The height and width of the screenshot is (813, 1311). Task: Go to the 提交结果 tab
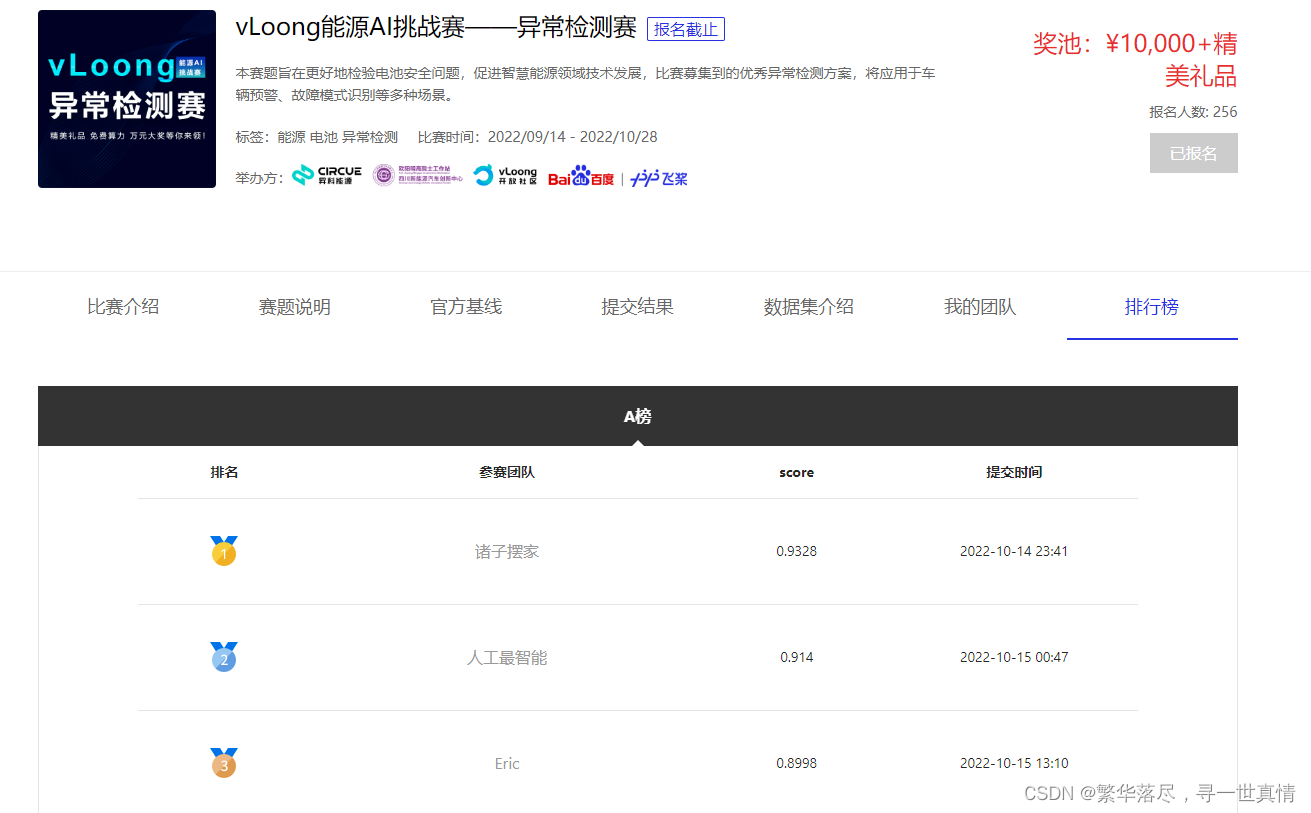click(x=637, y=307)
